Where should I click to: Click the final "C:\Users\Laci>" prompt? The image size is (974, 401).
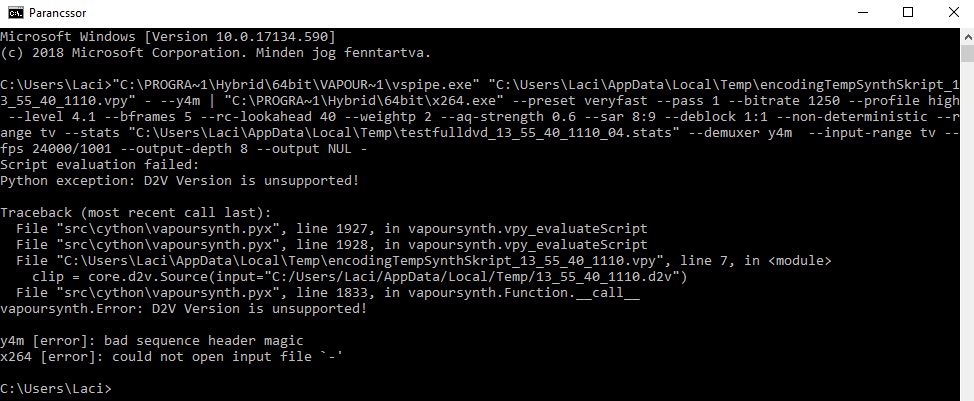56,388
